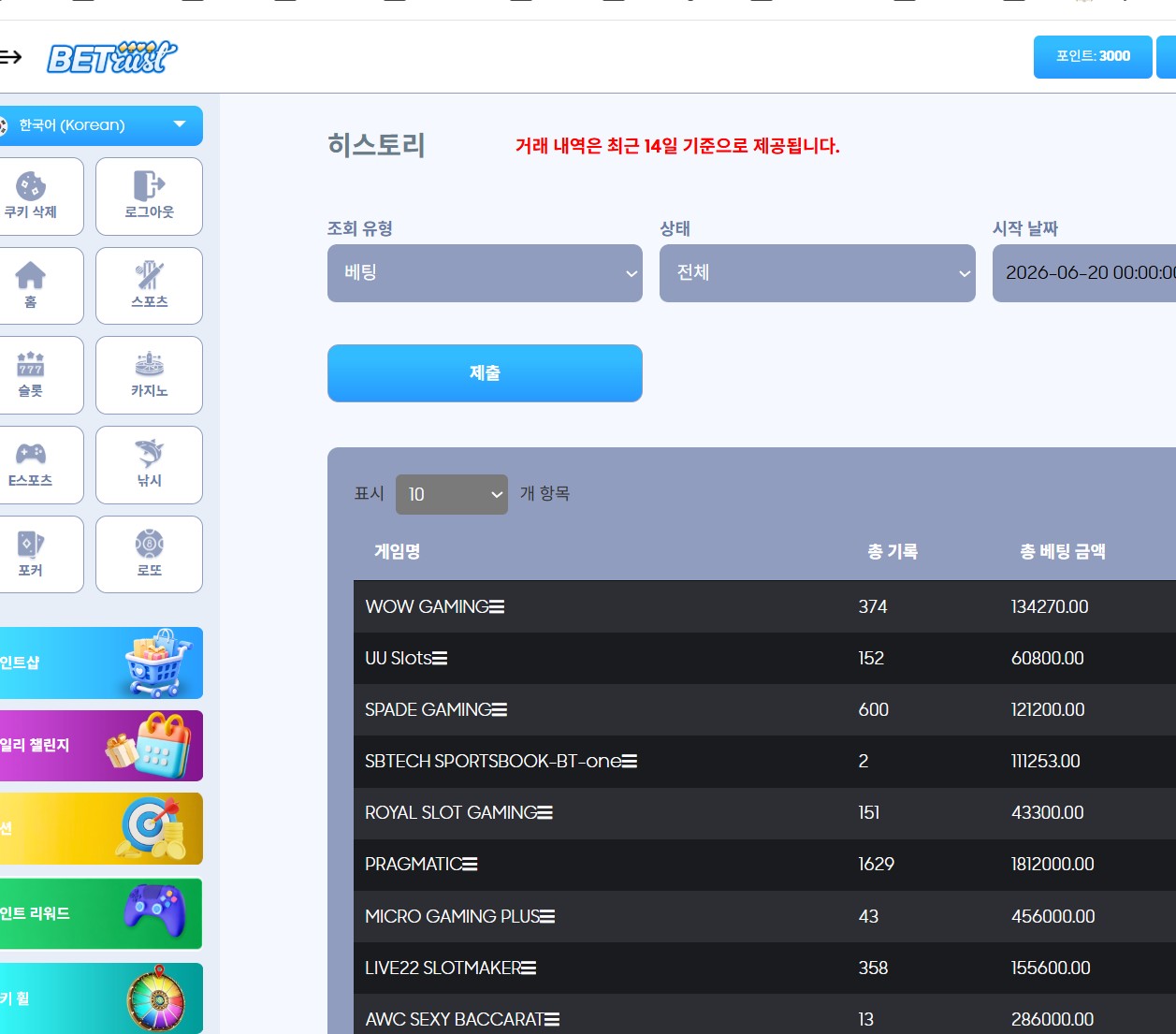
Task: Open the daily challenge calendar banner
Action: (x=101, y=746)
